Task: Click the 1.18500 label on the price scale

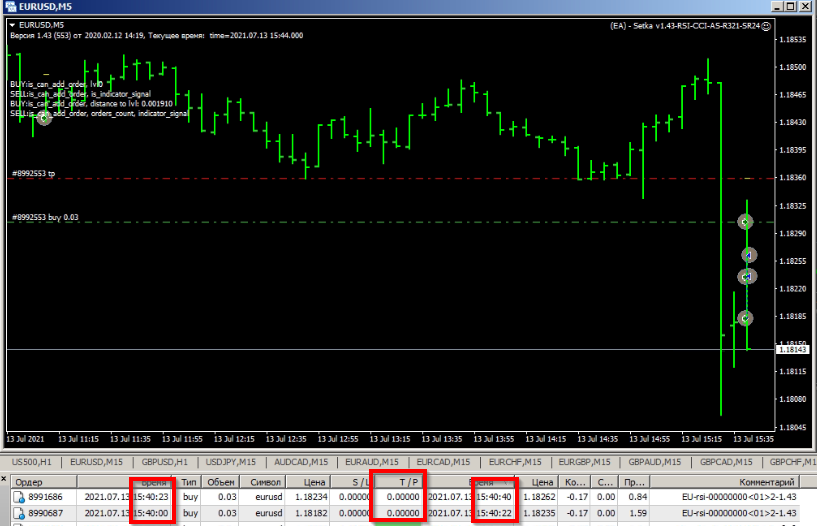Action: [x=793, y=67]
